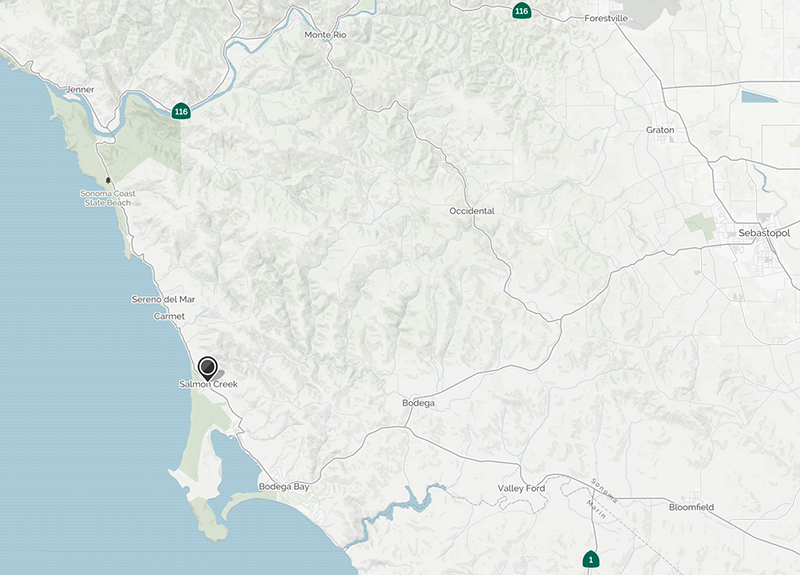Click the Highway 1 shield marker
Image resolution: width=800 pixels, height=575 pixels.
tap(591, 560)
